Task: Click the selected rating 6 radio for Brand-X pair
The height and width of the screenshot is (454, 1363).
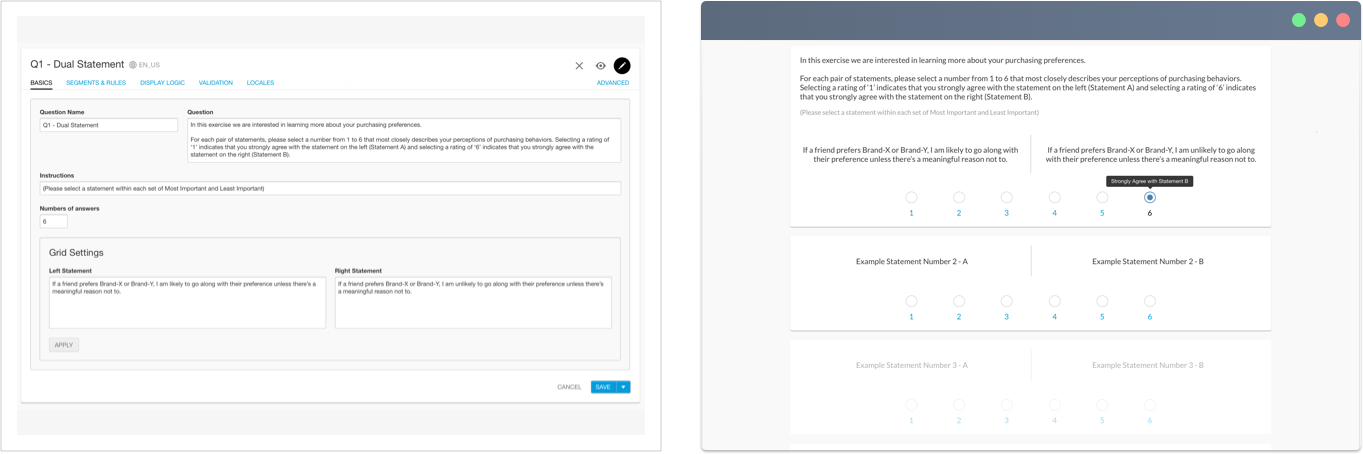Action: [x=1150, y=198]
